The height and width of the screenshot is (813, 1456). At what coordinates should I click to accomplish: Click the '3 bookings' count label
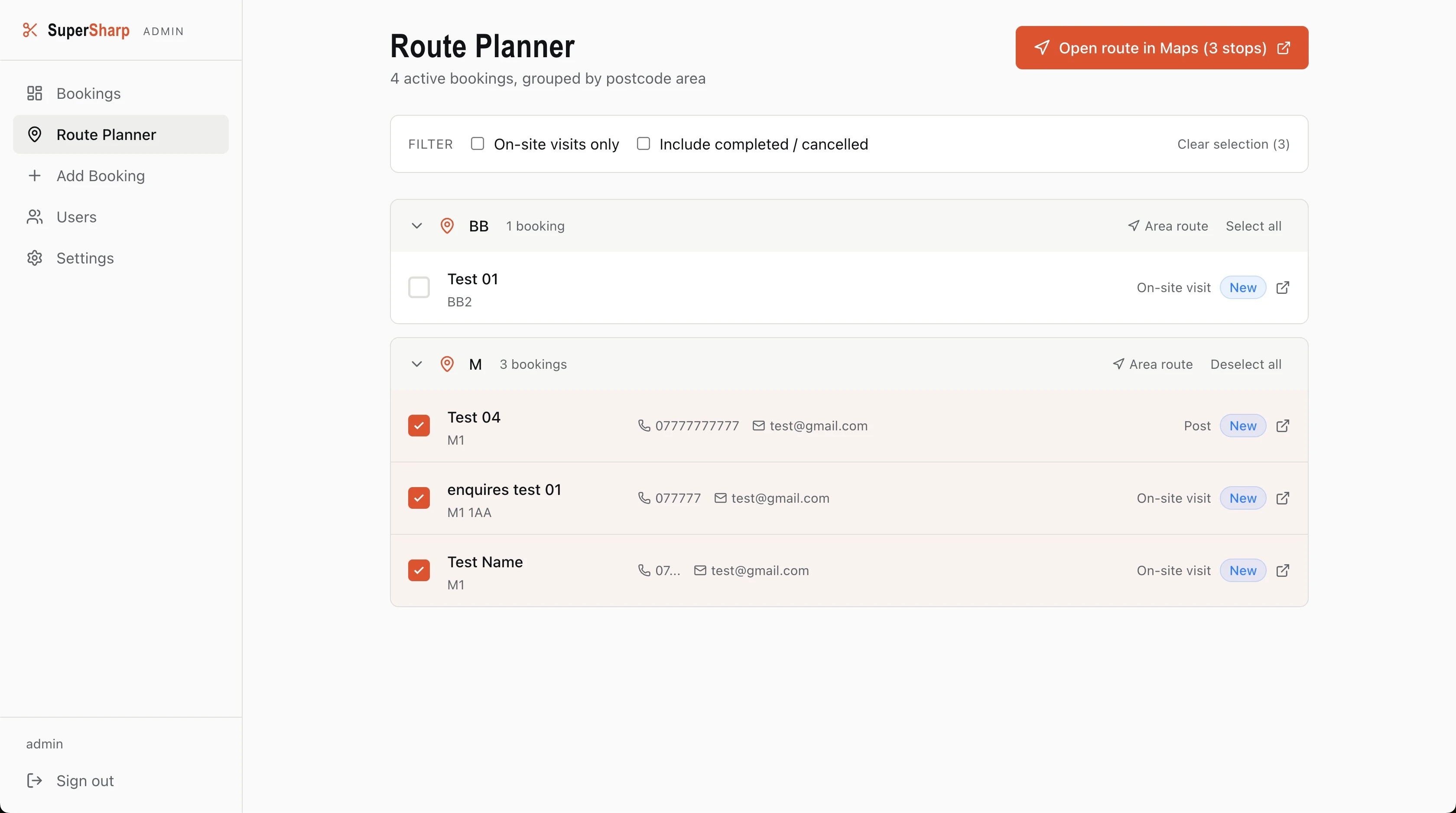pos(533,364)
